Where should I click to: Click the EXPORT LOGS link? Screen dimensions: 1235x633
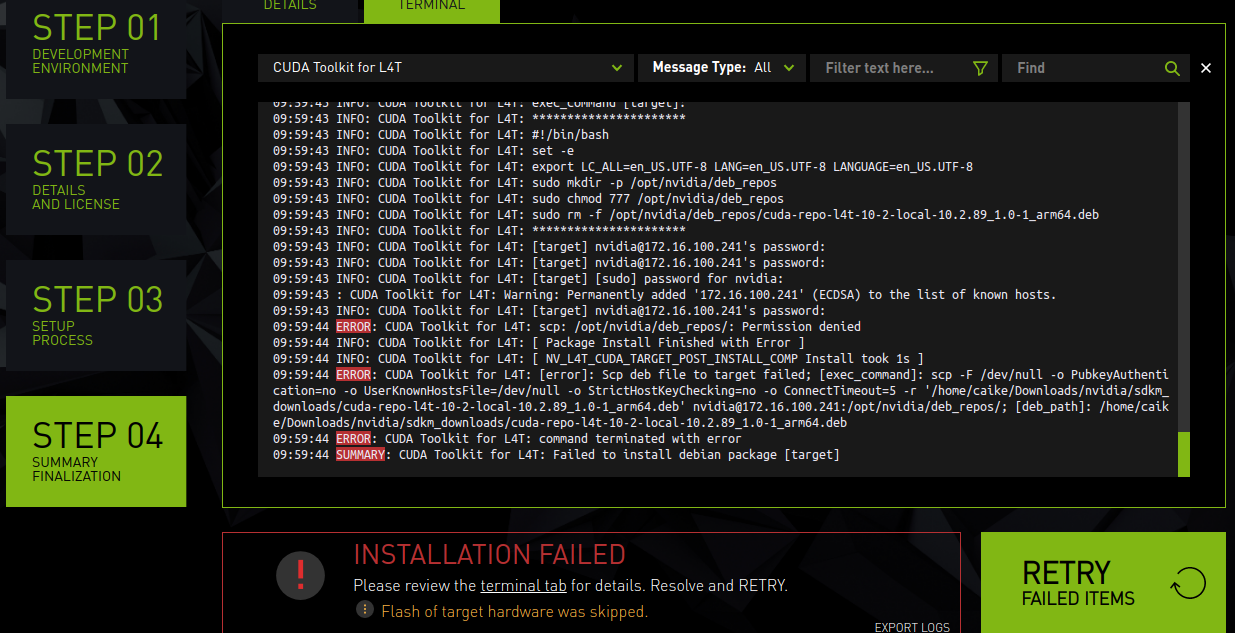click(912, 627)
